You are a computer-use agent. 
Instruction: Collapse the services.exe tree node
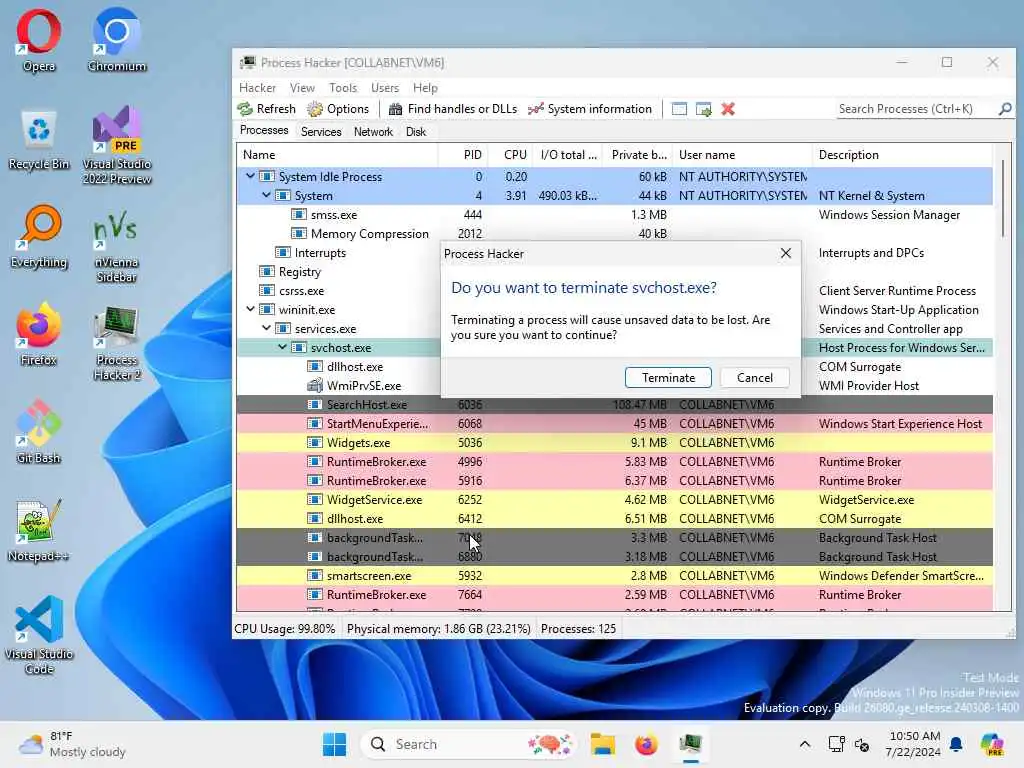[266, 328]
